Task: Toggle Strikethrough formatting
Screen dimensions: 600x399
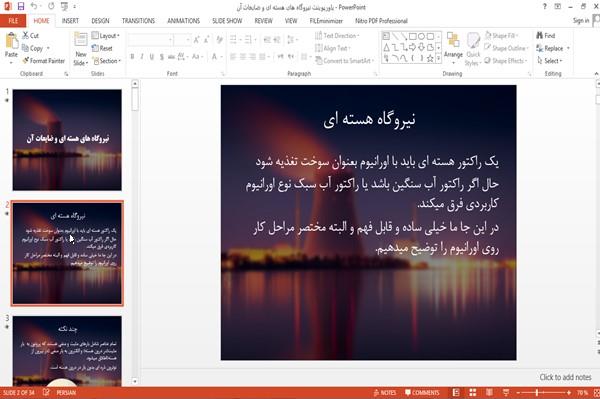Action: (171, 57)
